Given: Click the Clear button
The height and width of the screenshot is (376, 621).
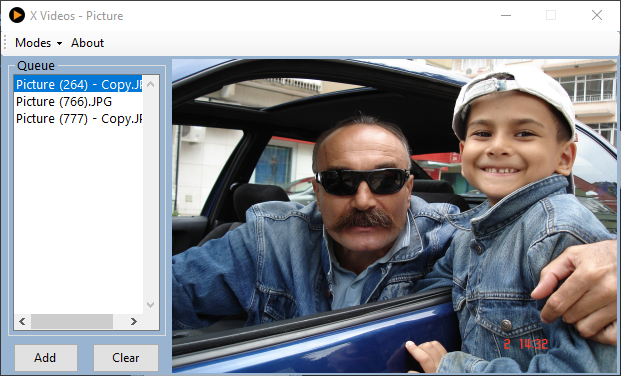Looking at the screenshot, I should click(x=126, y=357).
